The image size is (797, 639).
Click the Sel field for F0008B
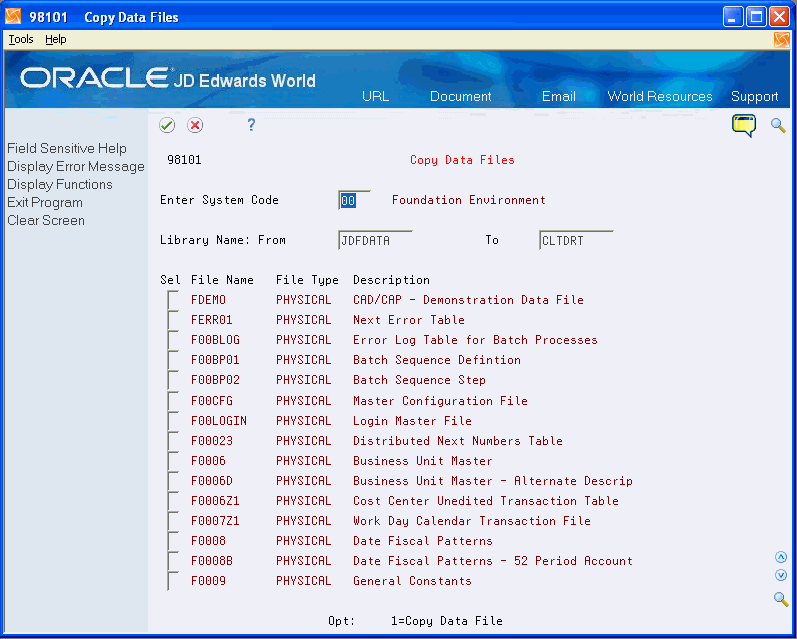(173, 561)
